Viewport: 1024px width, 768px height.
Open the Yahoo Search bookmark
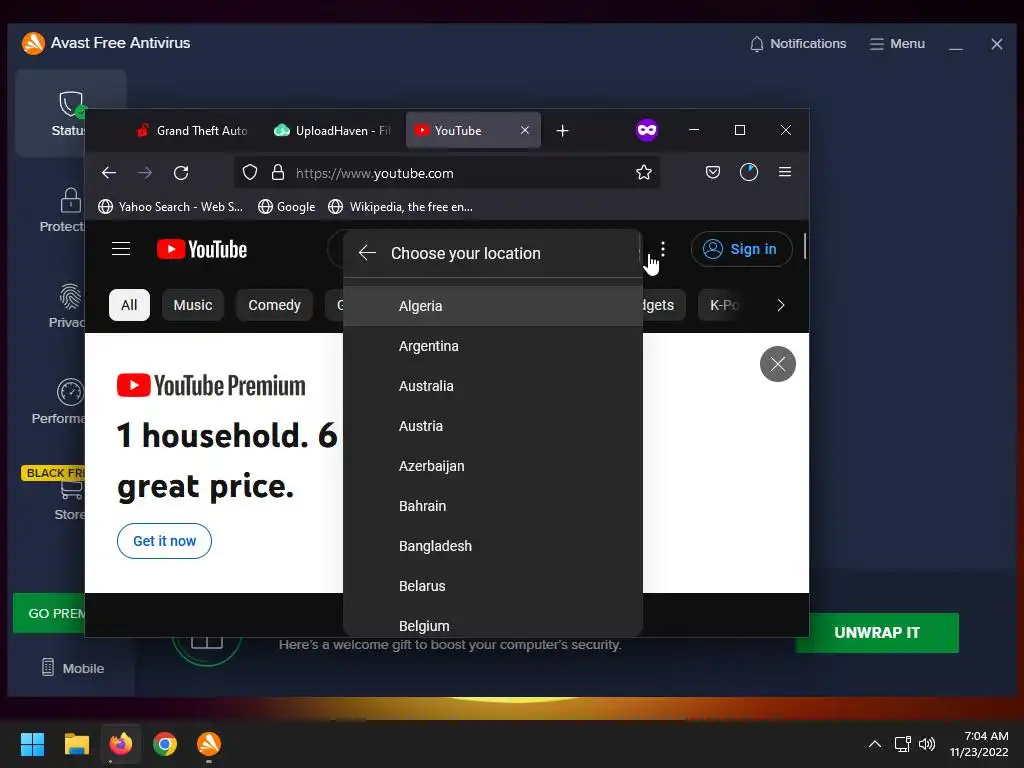tap(170, 206)
